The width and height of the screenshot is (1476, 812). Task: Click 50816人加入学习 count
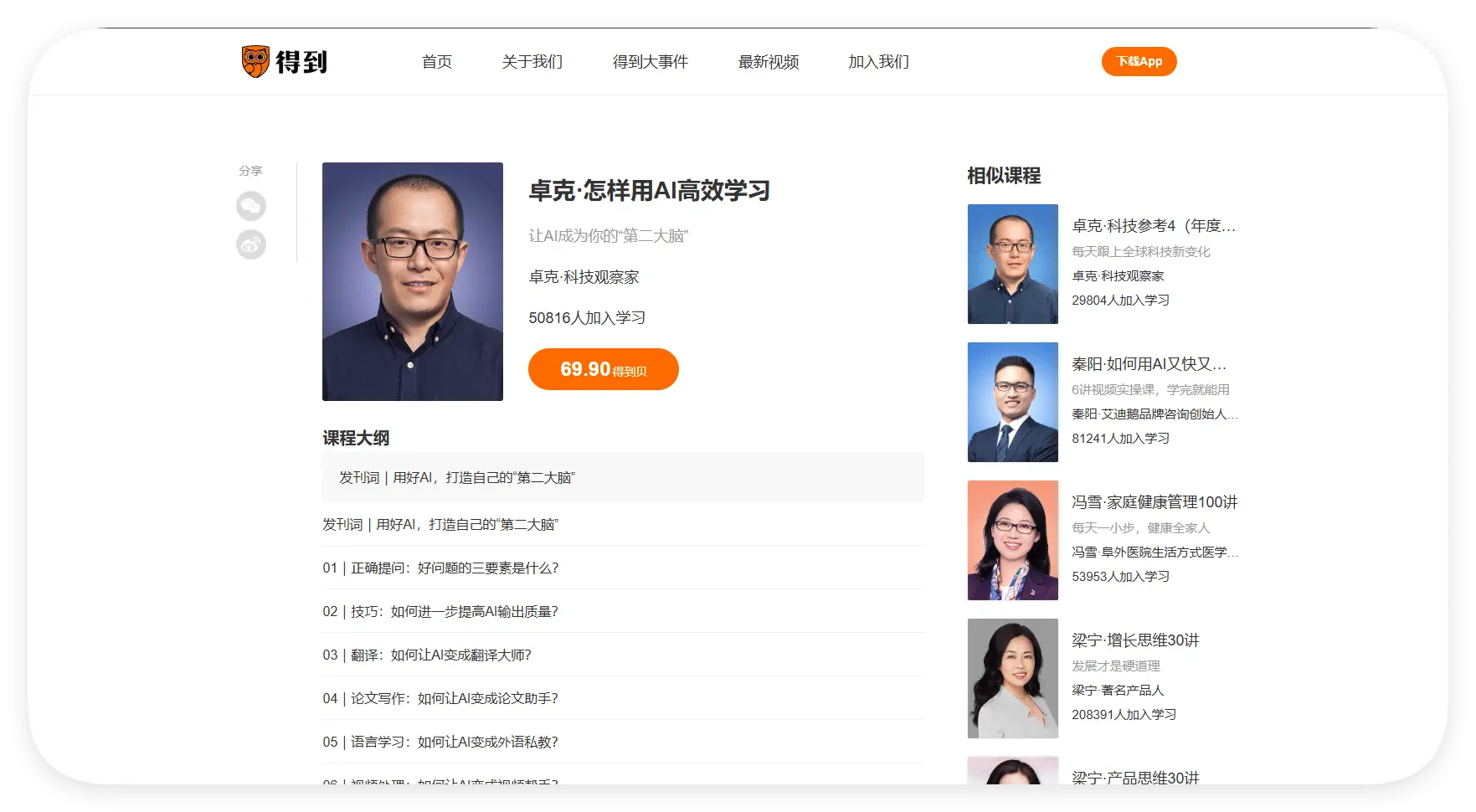pyautogui.click(x=587, y=318)
